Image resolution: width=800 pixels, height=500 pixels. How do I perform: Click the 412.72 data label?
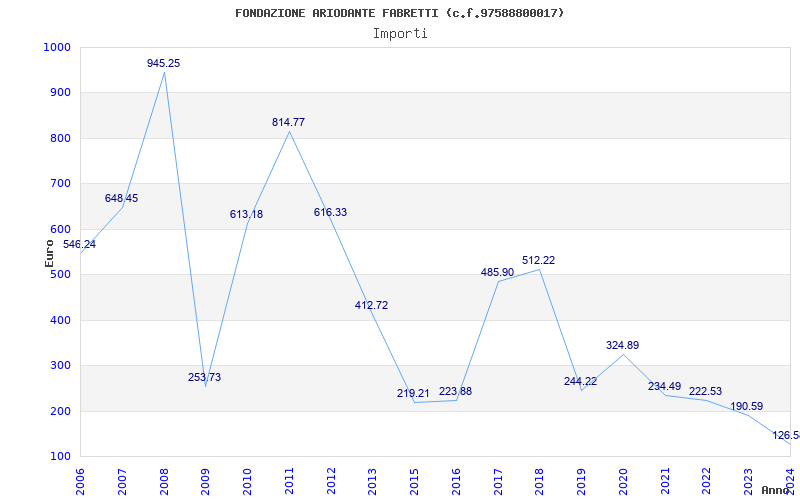pos(371,306)
